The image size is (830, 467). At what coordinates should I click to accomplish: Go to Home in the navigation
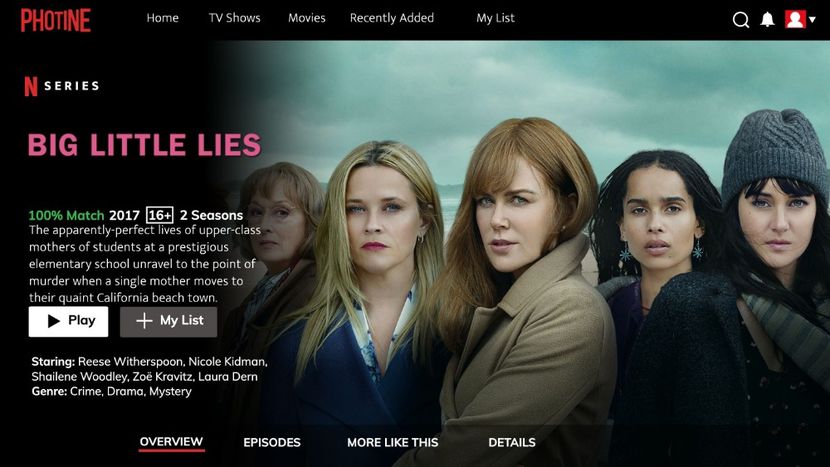pyautogui.click(x=163, y=18)
